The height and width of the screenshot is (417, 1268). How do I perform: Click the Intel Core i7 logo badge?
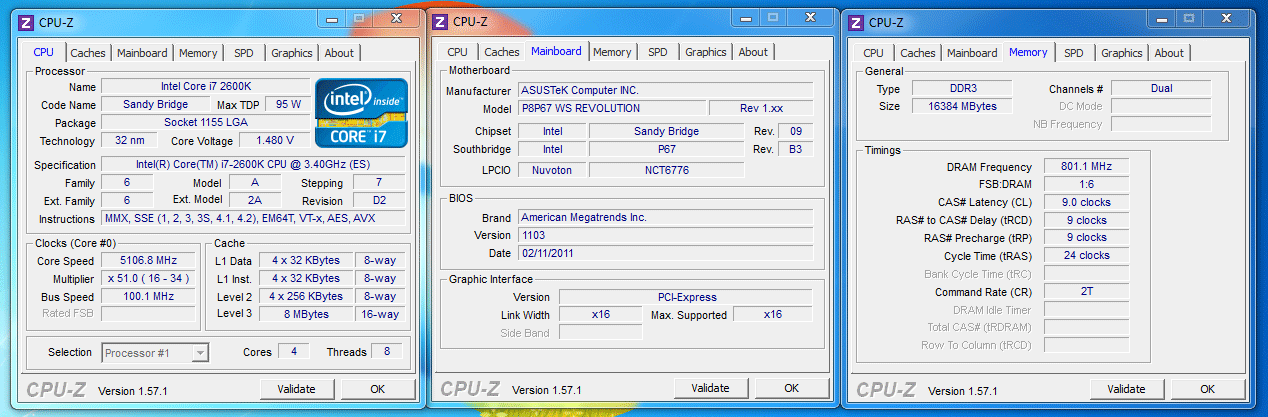(362, 111)
